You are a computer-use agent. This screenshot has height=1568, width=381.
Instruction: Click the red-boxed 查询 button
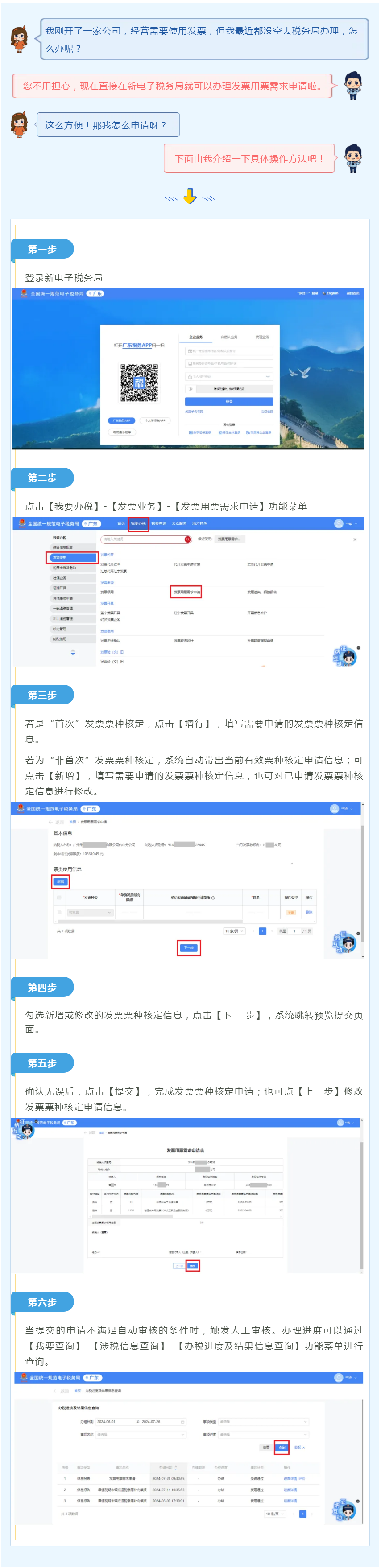[x=281, y=1447]
